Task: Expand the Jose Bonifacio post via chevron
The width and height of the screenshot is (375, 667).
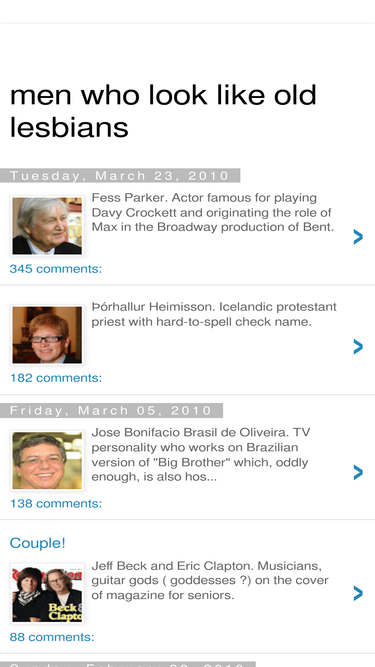Action: click(358, 472)
